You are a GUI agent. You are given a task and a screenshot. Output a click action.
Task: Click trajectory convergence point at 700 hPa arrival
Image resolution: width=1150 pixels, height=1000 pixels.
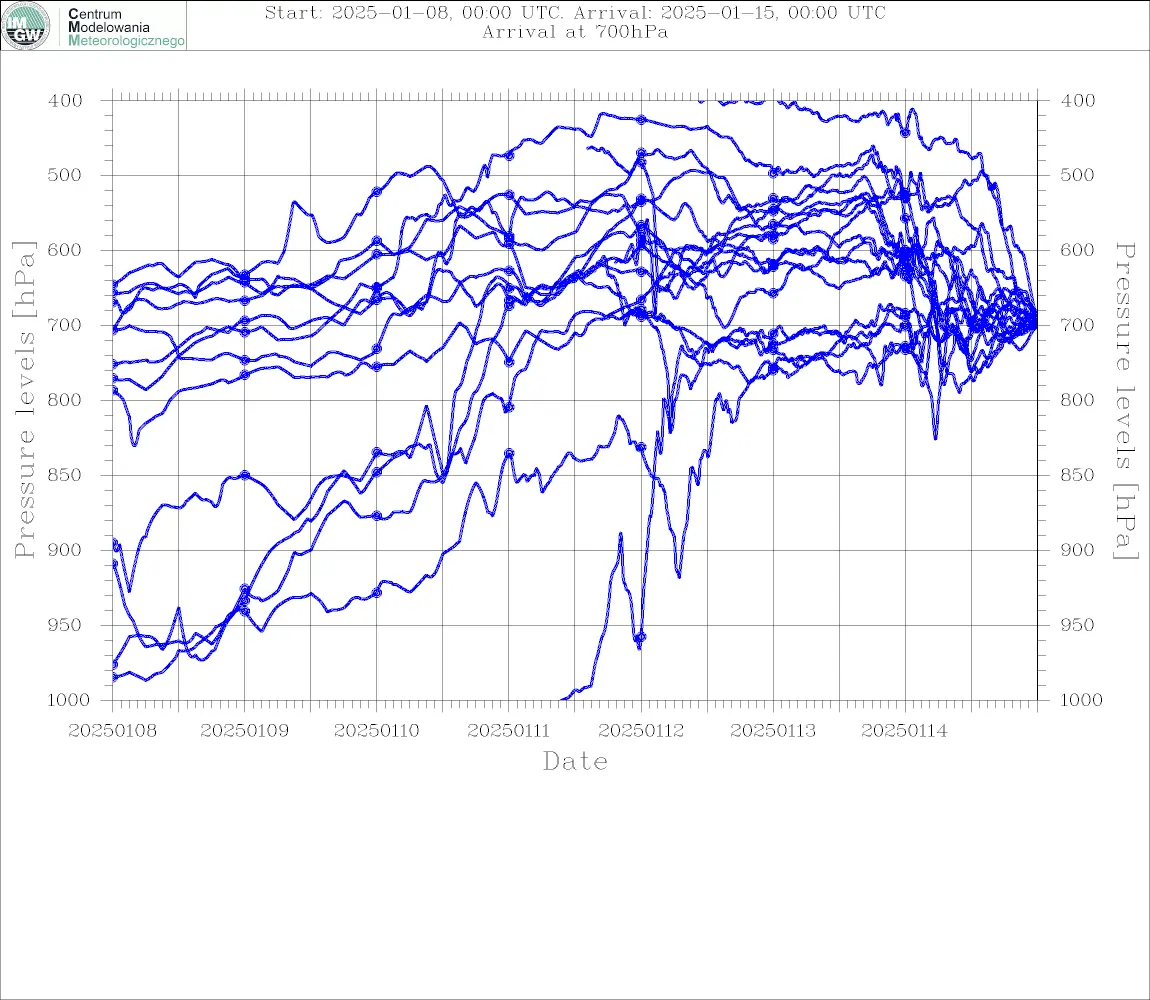pos(1036,324)
